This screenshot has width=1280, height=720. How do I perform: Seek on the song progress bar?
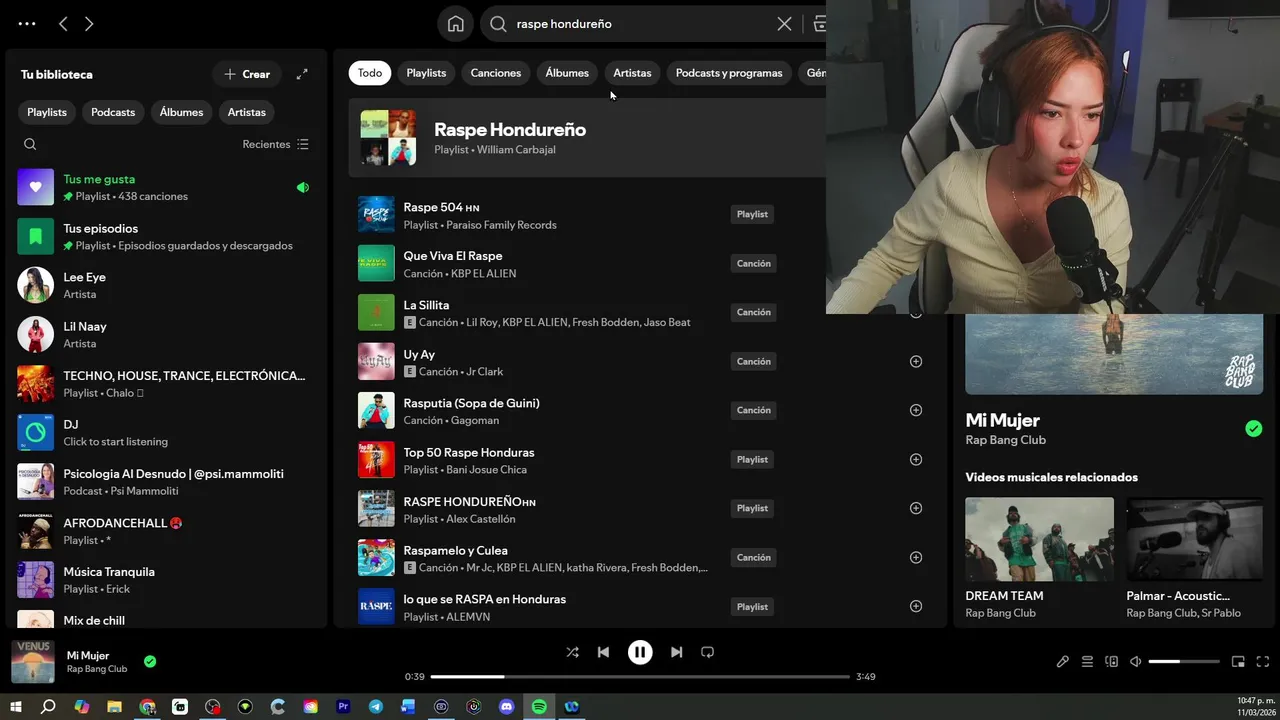point(640,677)
